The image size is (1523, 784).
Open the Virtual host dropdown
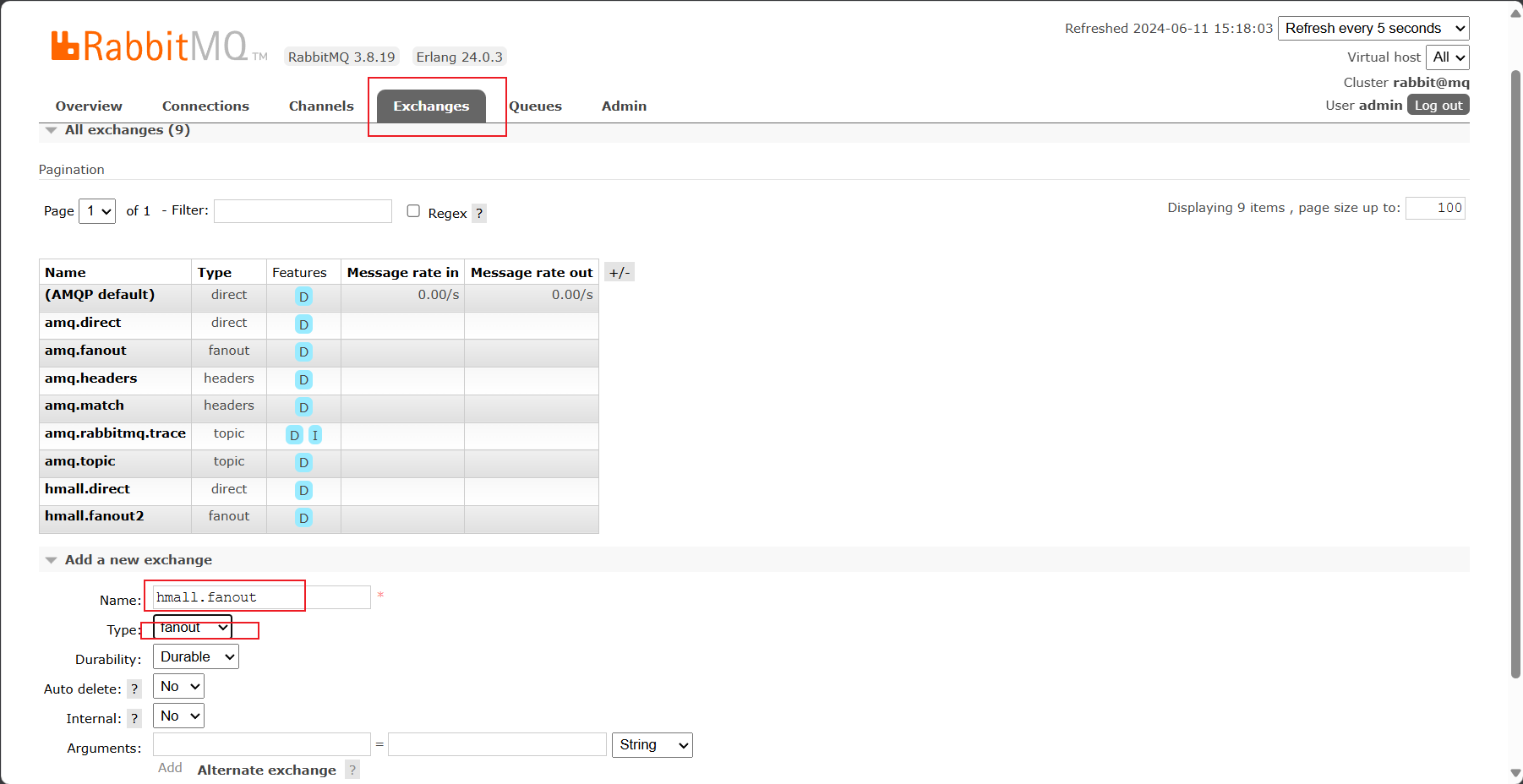click(1447, 57)
